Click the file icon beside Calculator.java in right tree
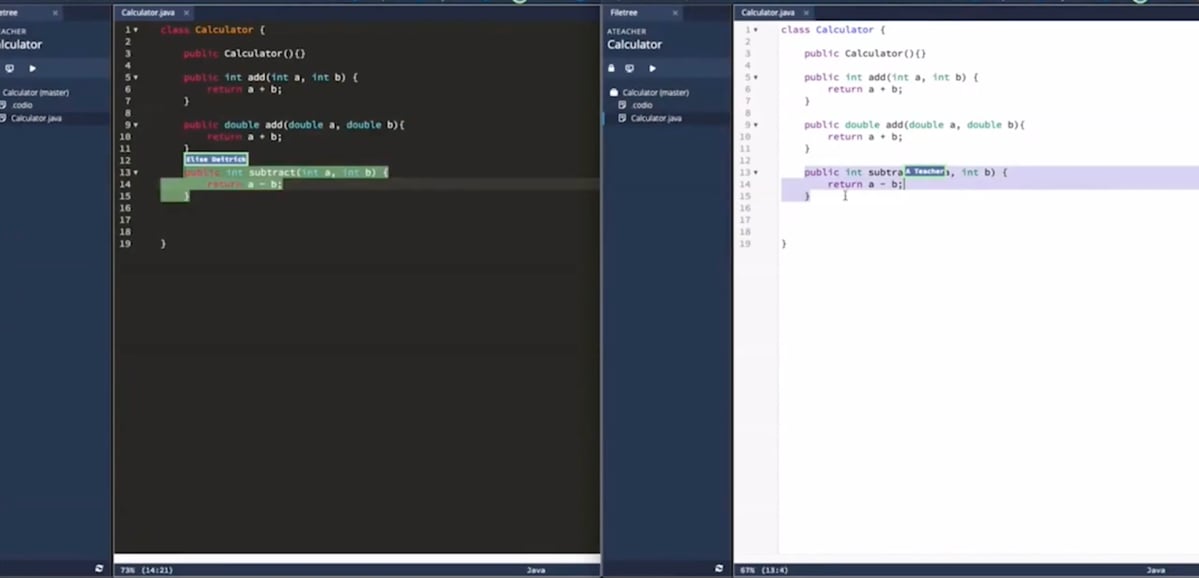Screen dimensions: 1199x578 tap(623, 118)
